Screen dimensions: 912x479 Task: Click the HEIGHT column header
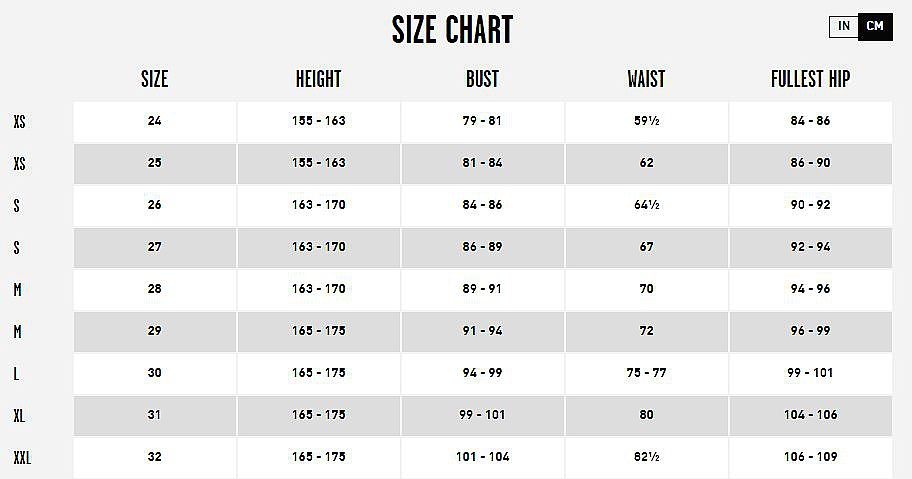pos(318,79)
